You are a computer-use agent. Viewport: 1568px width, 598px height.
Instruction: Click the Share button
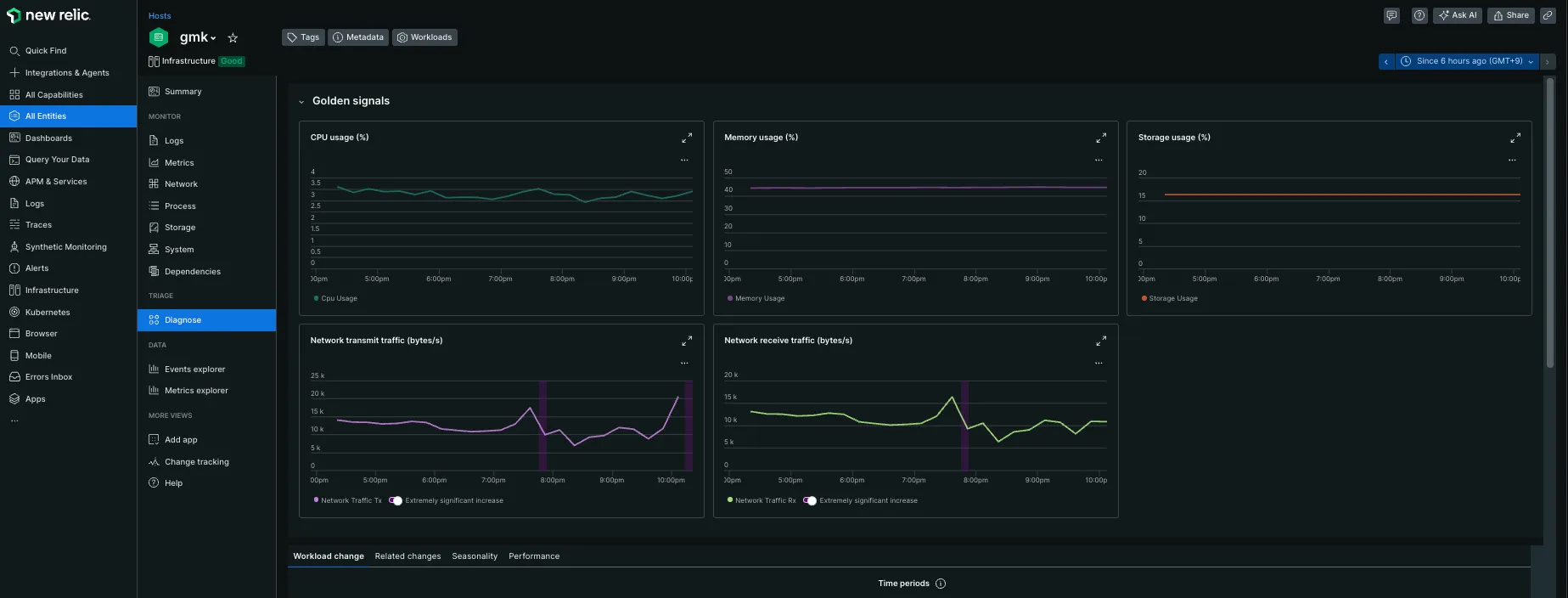pos(1510,15)
